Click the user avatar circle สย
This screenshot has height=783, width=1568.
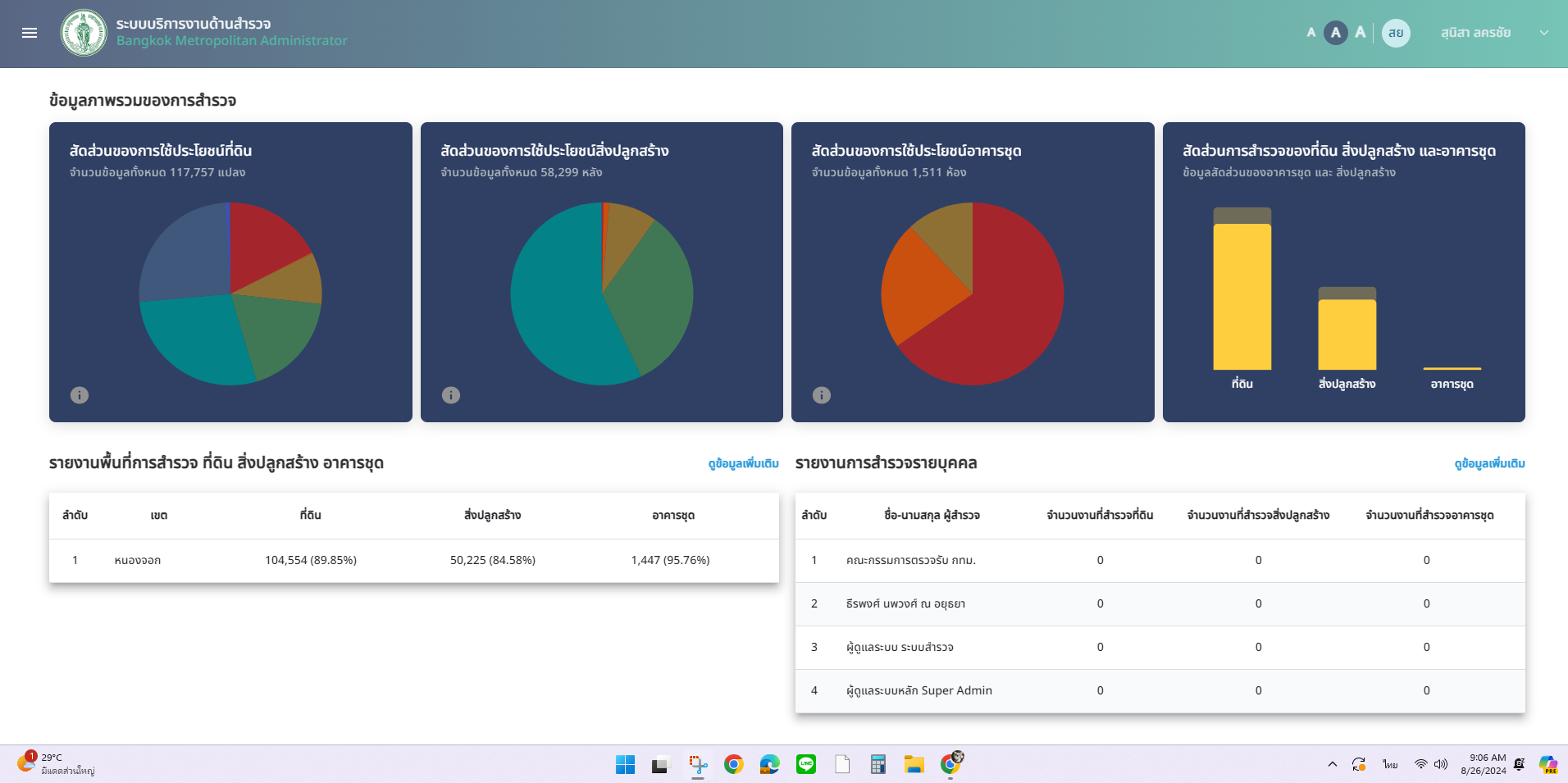tap(1396, 33)
